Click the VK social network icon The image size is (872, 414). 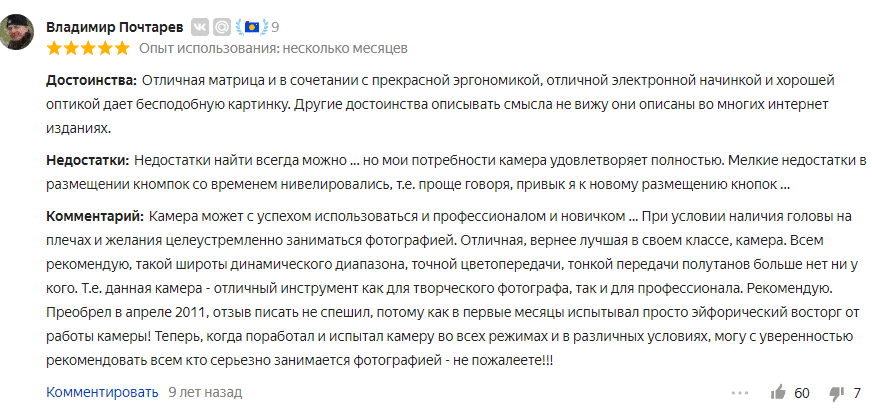point(200,27)
